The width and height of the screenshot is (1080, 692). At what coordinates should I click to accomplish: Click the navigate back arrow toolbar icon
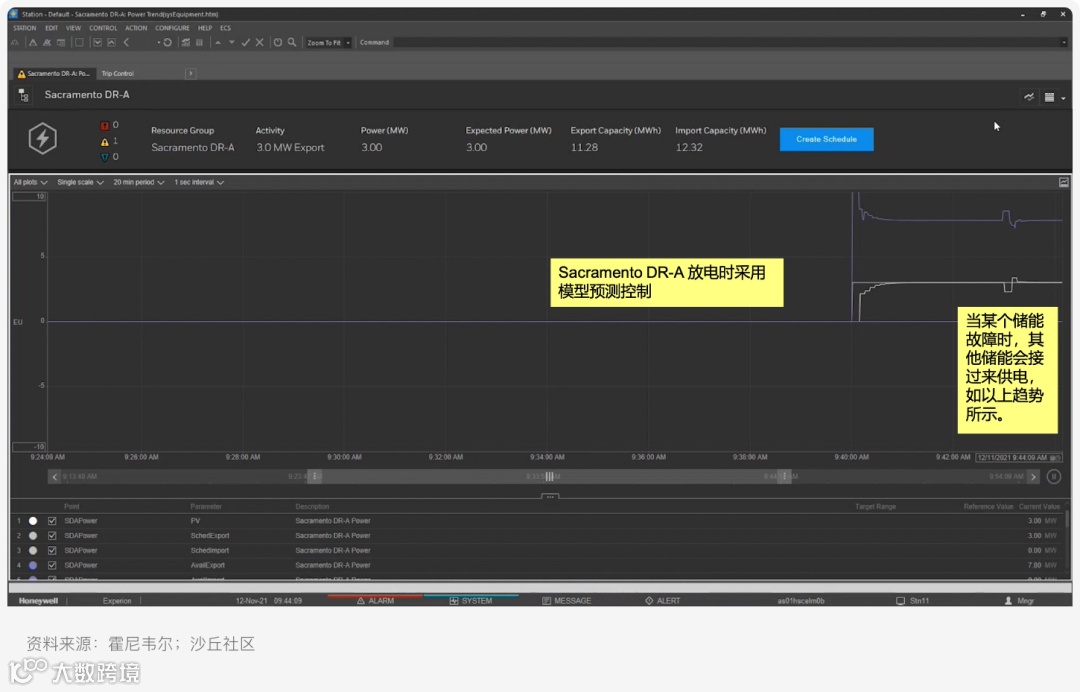127,43
